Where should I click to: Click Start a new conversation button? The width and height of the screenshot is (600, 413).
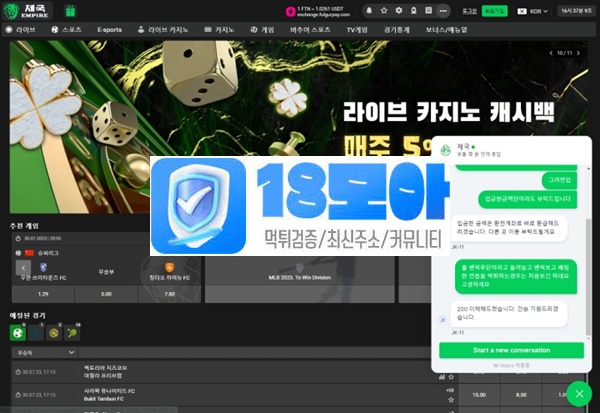511,350
